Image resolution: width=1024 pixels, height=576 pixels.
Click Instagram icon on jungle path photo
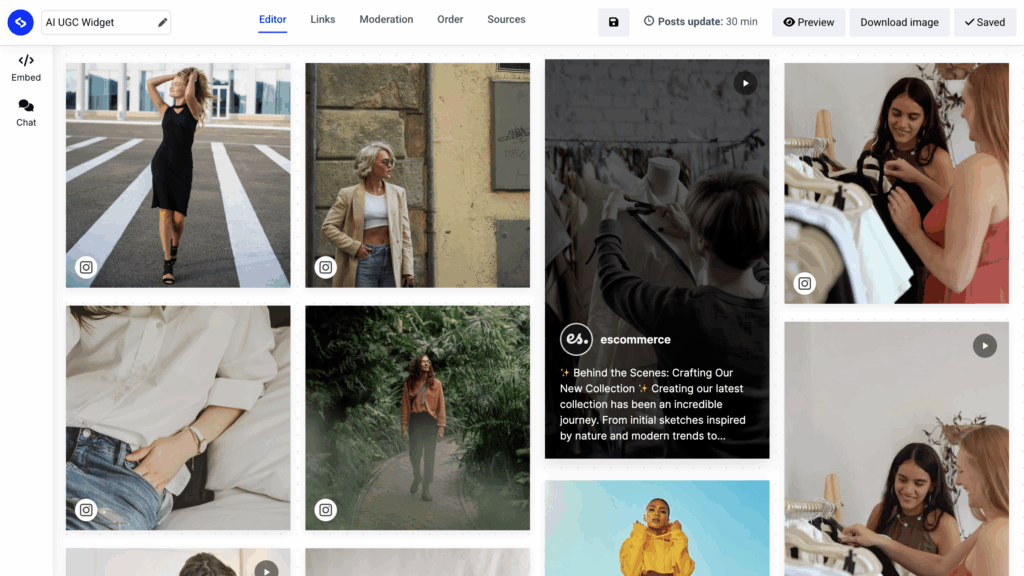325,510
